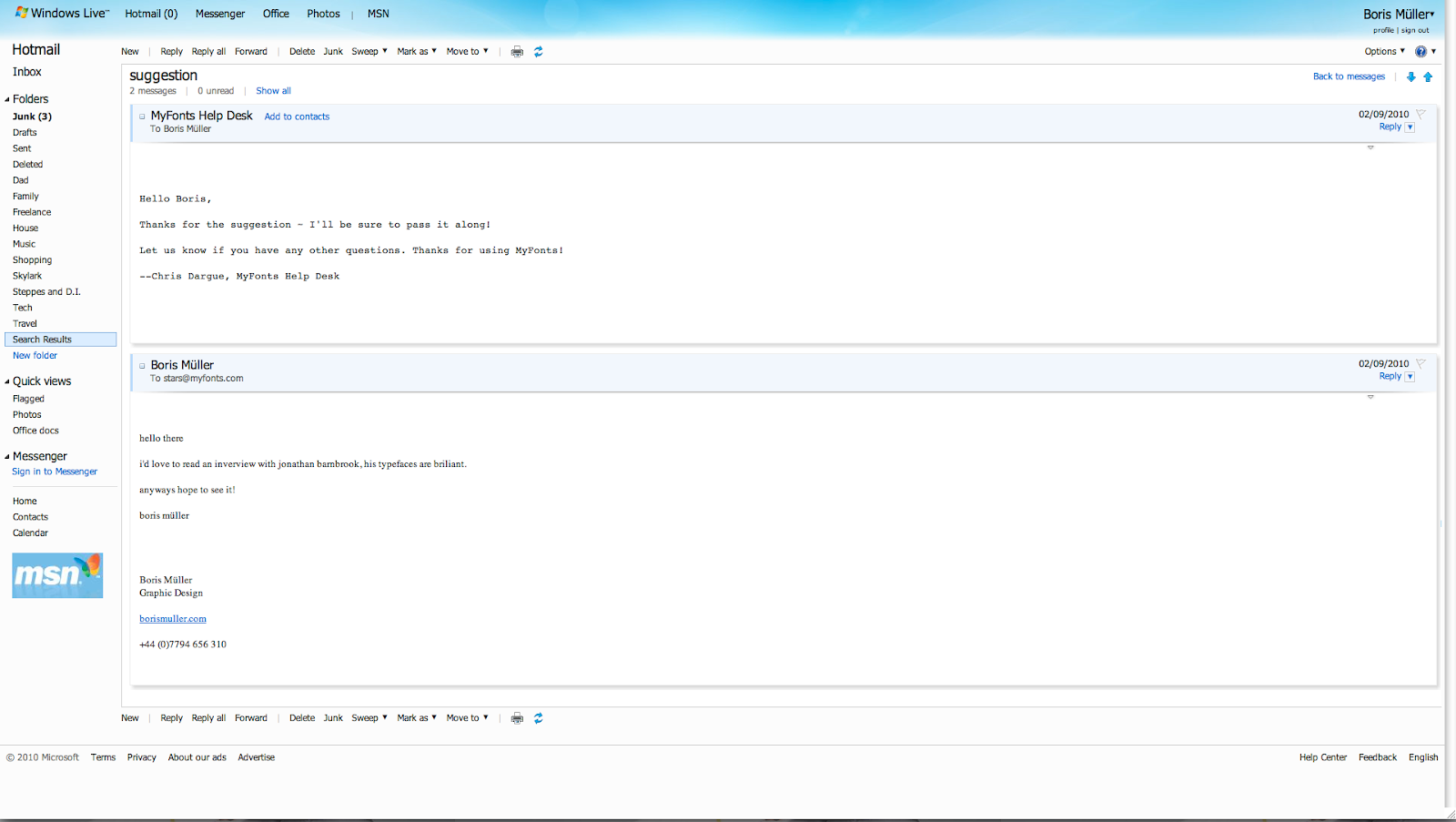Open Reply dropdown arrow on MyFonts message
The height and width of the screenshot is (822, 1456).
pos(1410,127)
